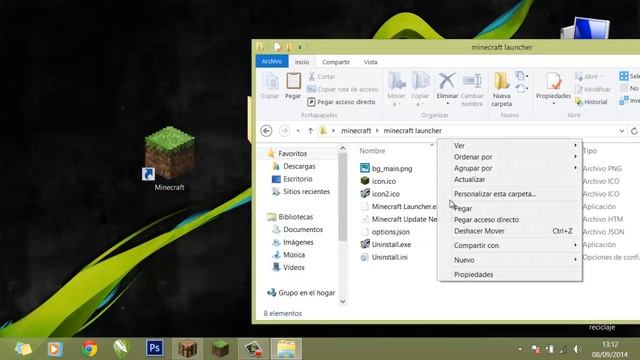Click Abrir in the ribbon
640x360 pixels.
pyautogui.click(x=588, y=76)
